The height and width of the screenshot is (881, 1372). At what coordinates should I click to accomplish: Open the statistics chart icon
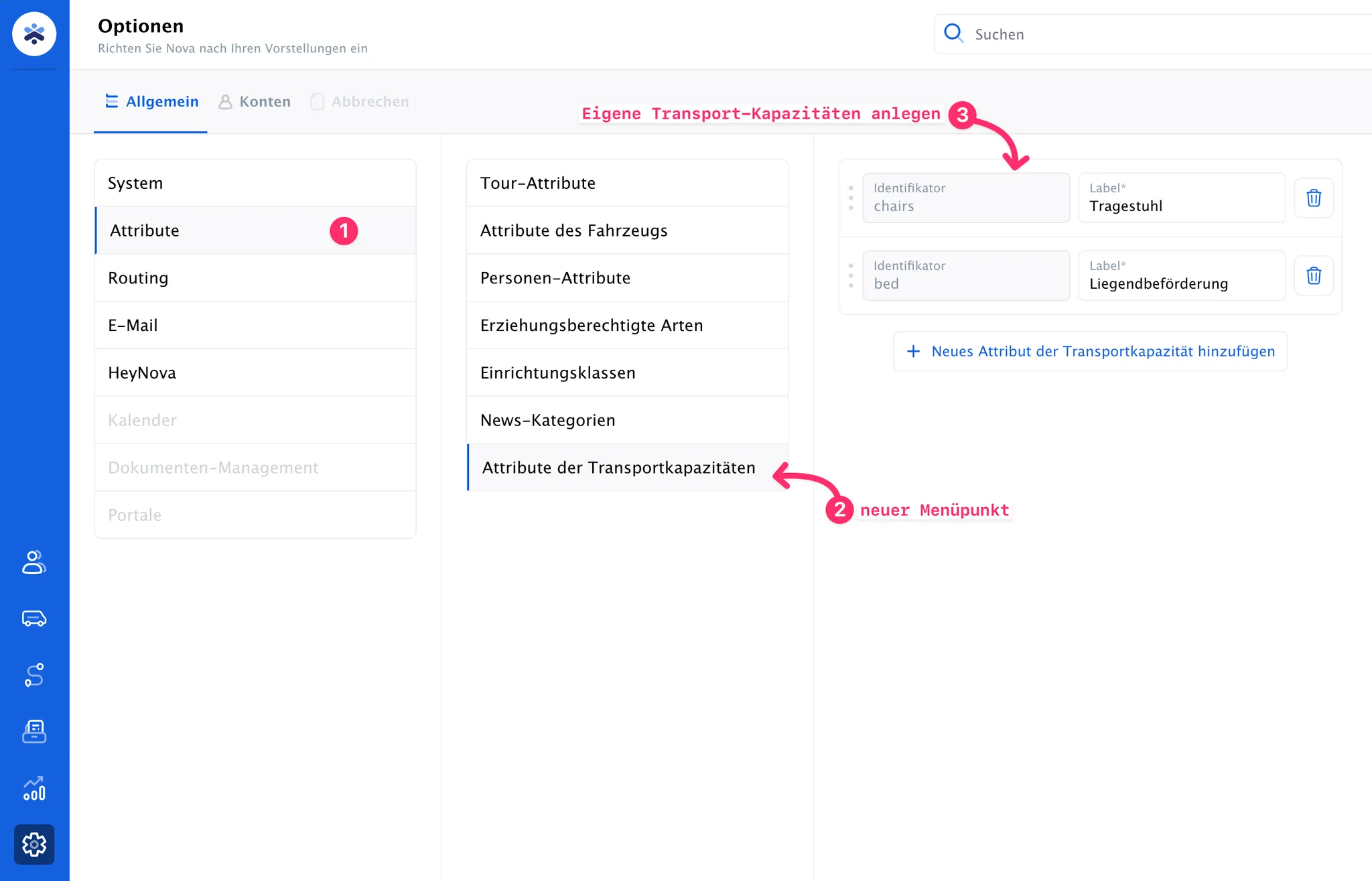(34, 788)
